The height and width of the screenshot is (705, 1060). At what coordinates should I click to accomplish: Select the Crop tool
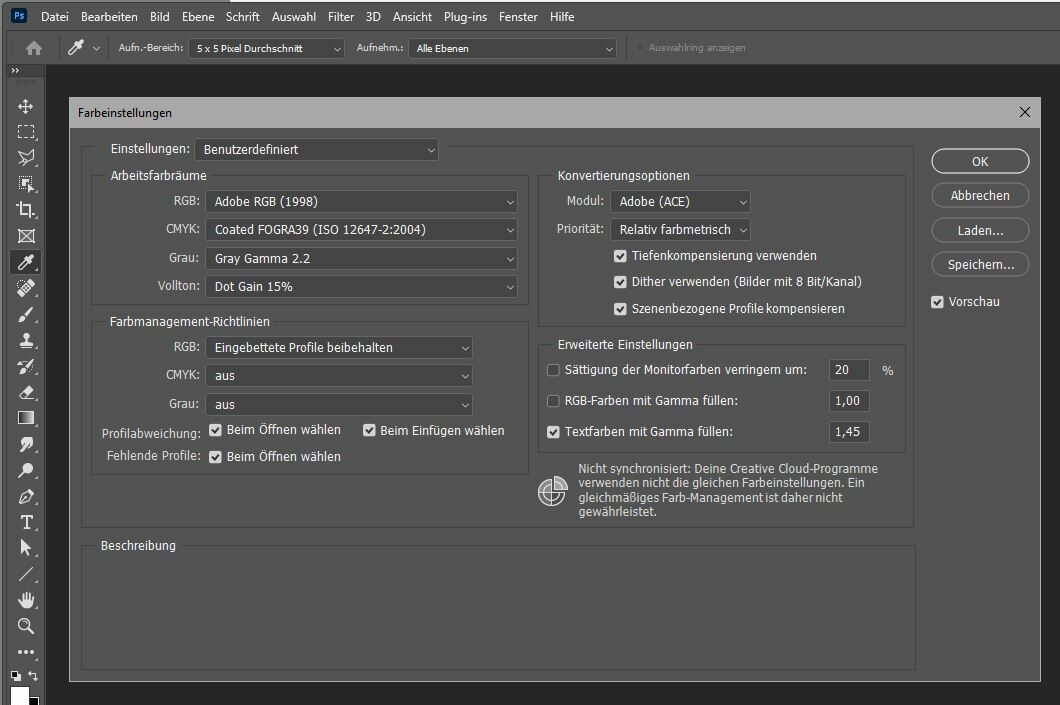26,210
